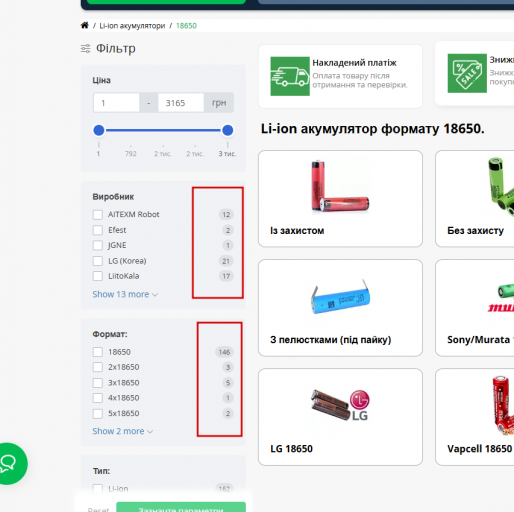
Task: Check the AITEXM Robot manufacturer box
Action: coord(98,215)
